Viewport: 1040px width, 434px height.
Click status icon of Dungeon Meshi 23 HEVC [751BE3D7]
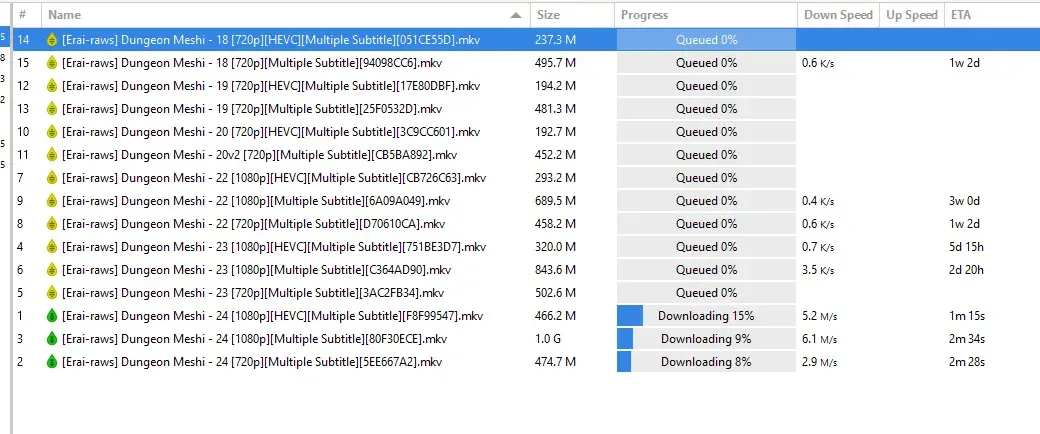(x=52, y=247)
